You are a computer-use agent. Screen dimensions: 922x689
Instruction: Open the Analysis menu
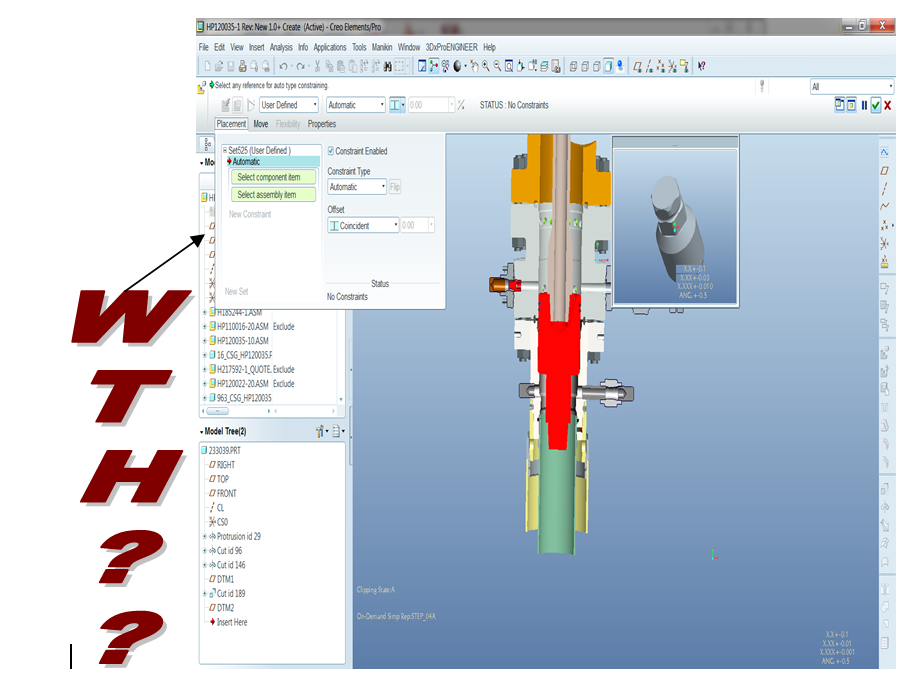coord(281,48)
